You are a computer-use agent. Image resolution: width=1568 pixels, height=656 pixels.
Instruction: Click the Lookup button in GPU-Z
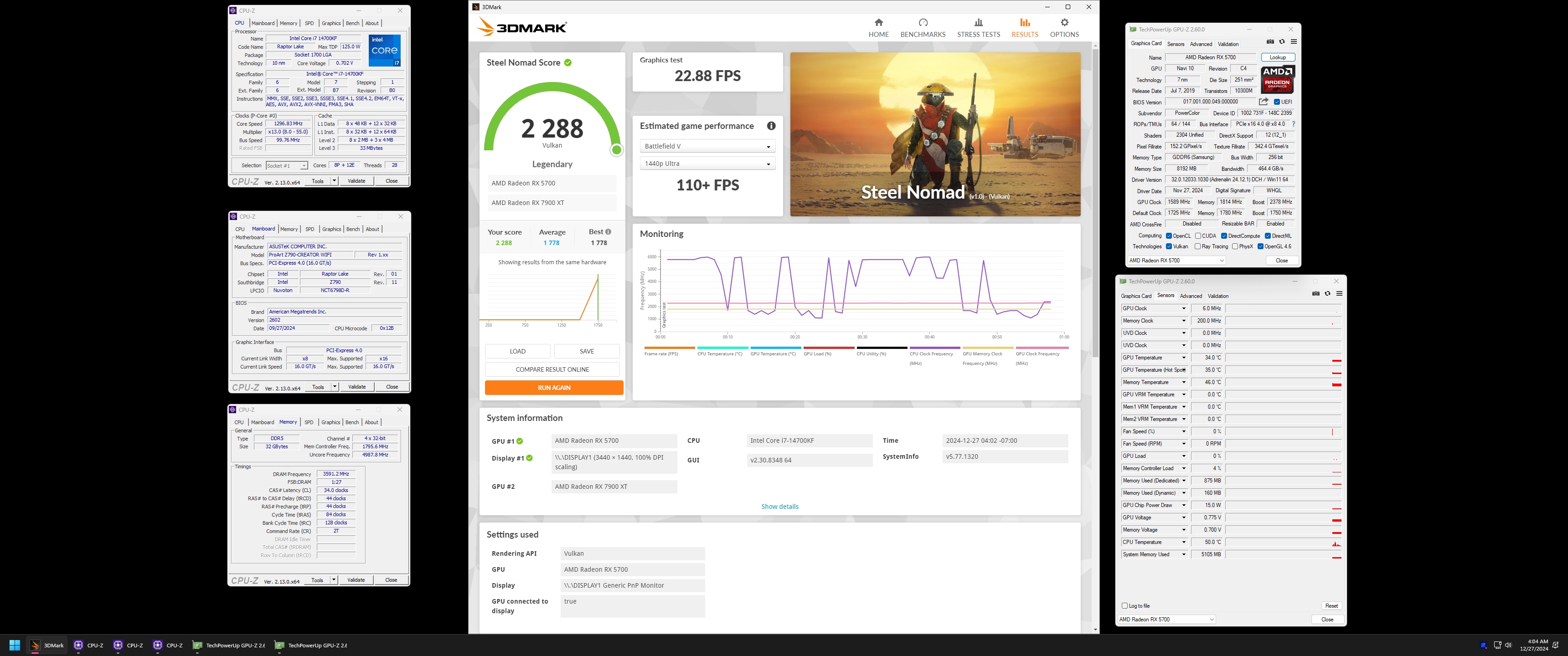pyautogui.click(x=1278, y=57)
